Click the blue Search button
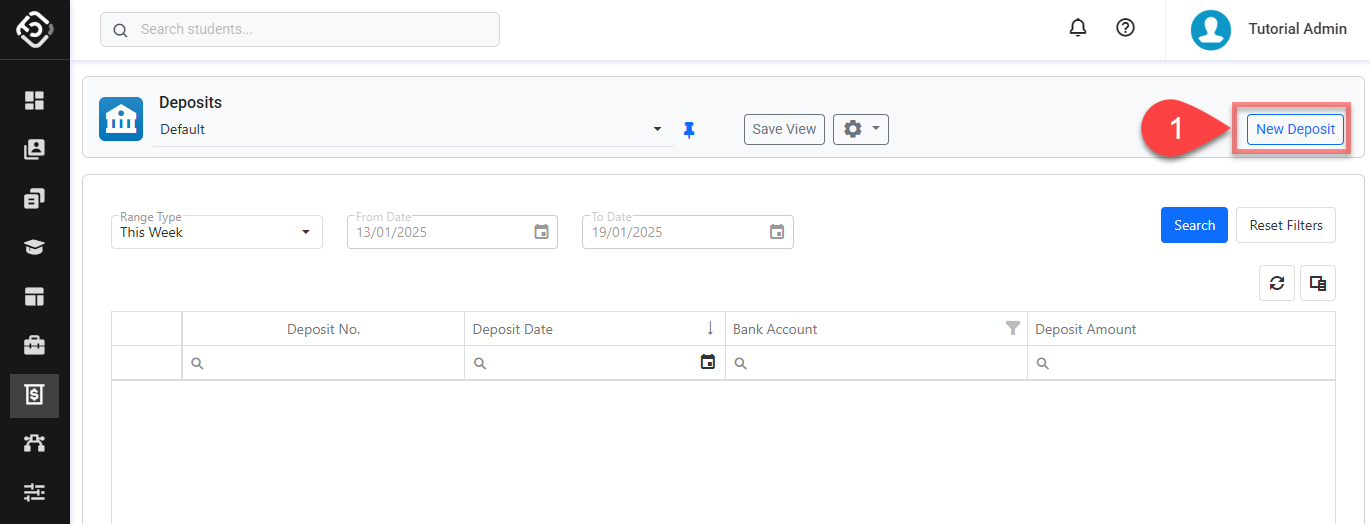Viewport: 1370px width, 524px height. click(x=1194, y=225)
